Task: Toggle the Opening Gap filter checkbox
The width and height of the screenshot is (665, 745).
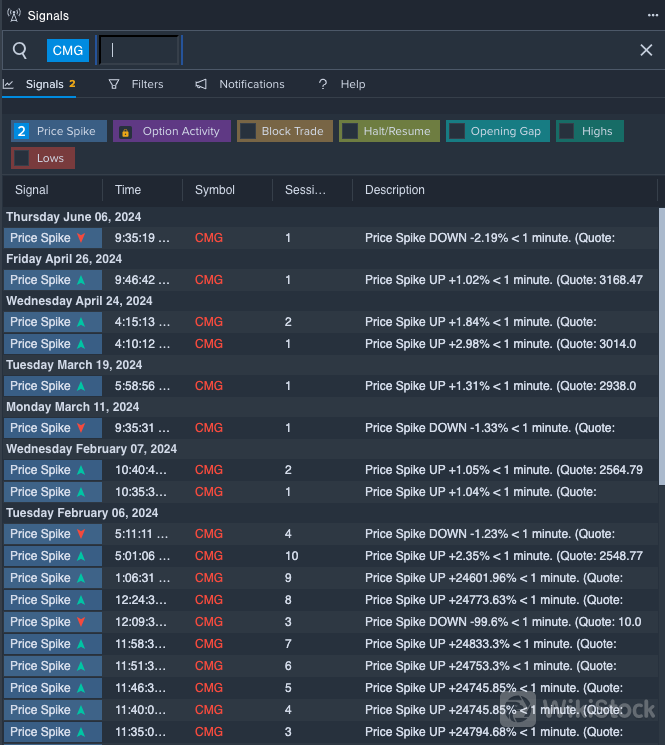Action: click(x=457, y=131)
